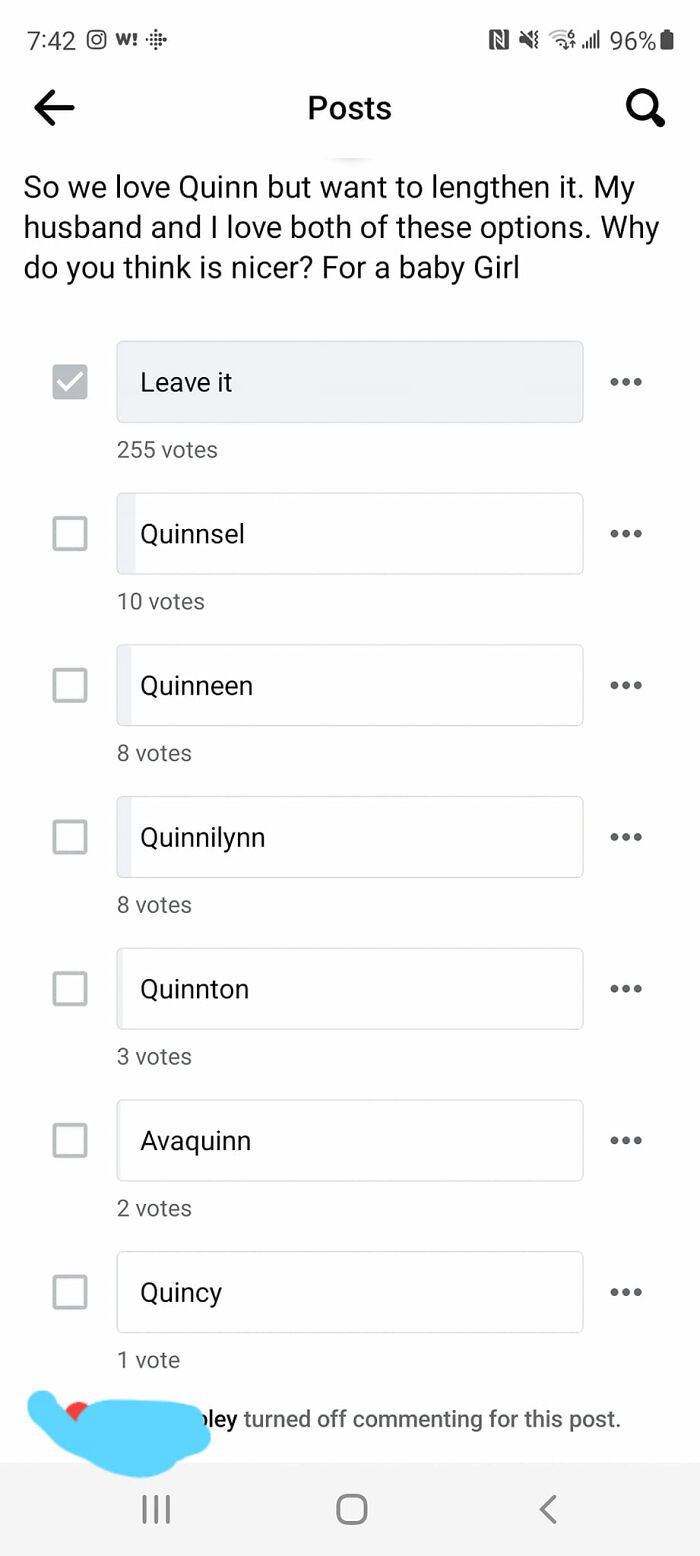Tap the Quinnton poll option box

(349, 989)
